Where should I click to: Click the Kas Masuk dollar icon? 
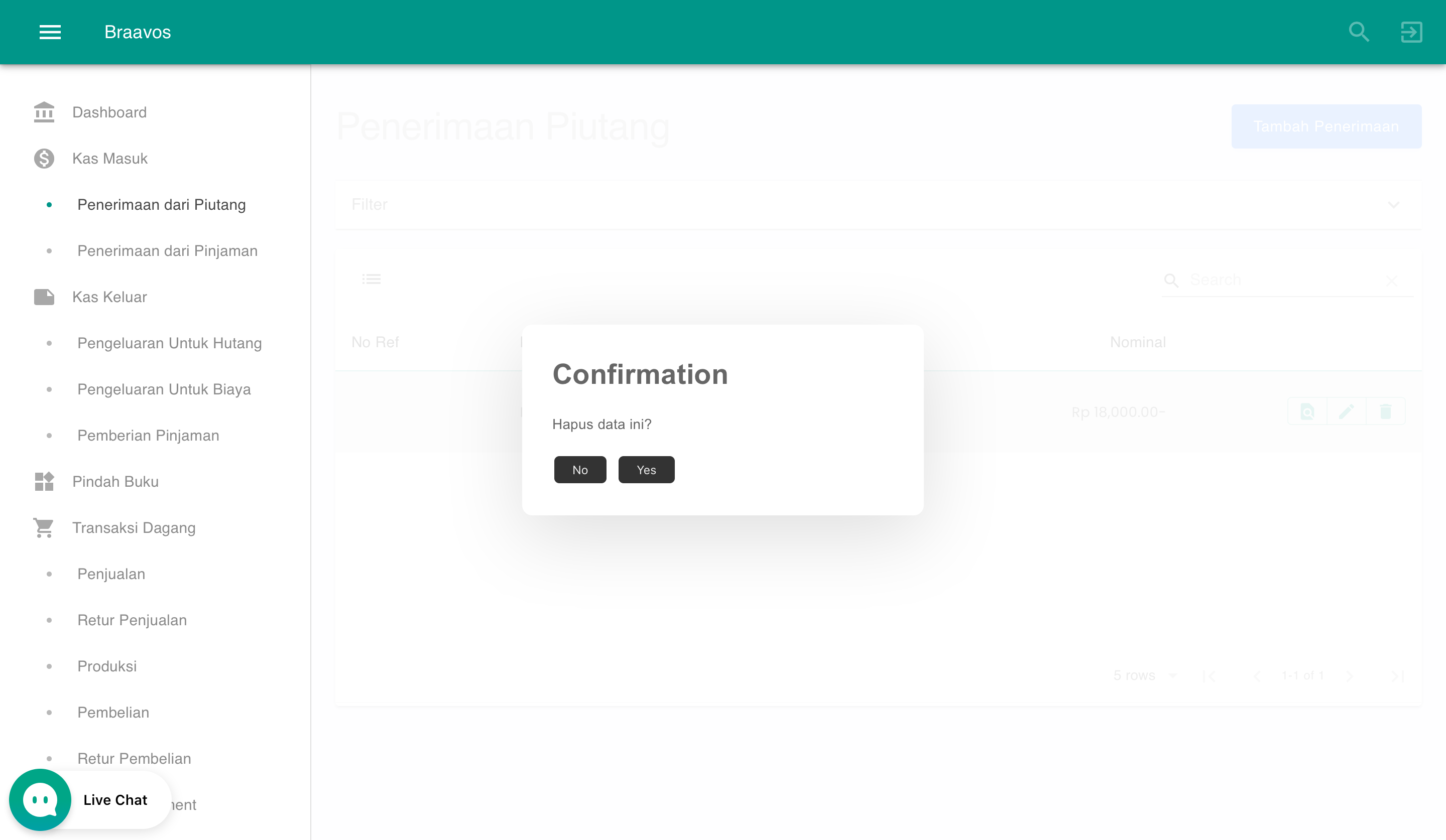44,158
